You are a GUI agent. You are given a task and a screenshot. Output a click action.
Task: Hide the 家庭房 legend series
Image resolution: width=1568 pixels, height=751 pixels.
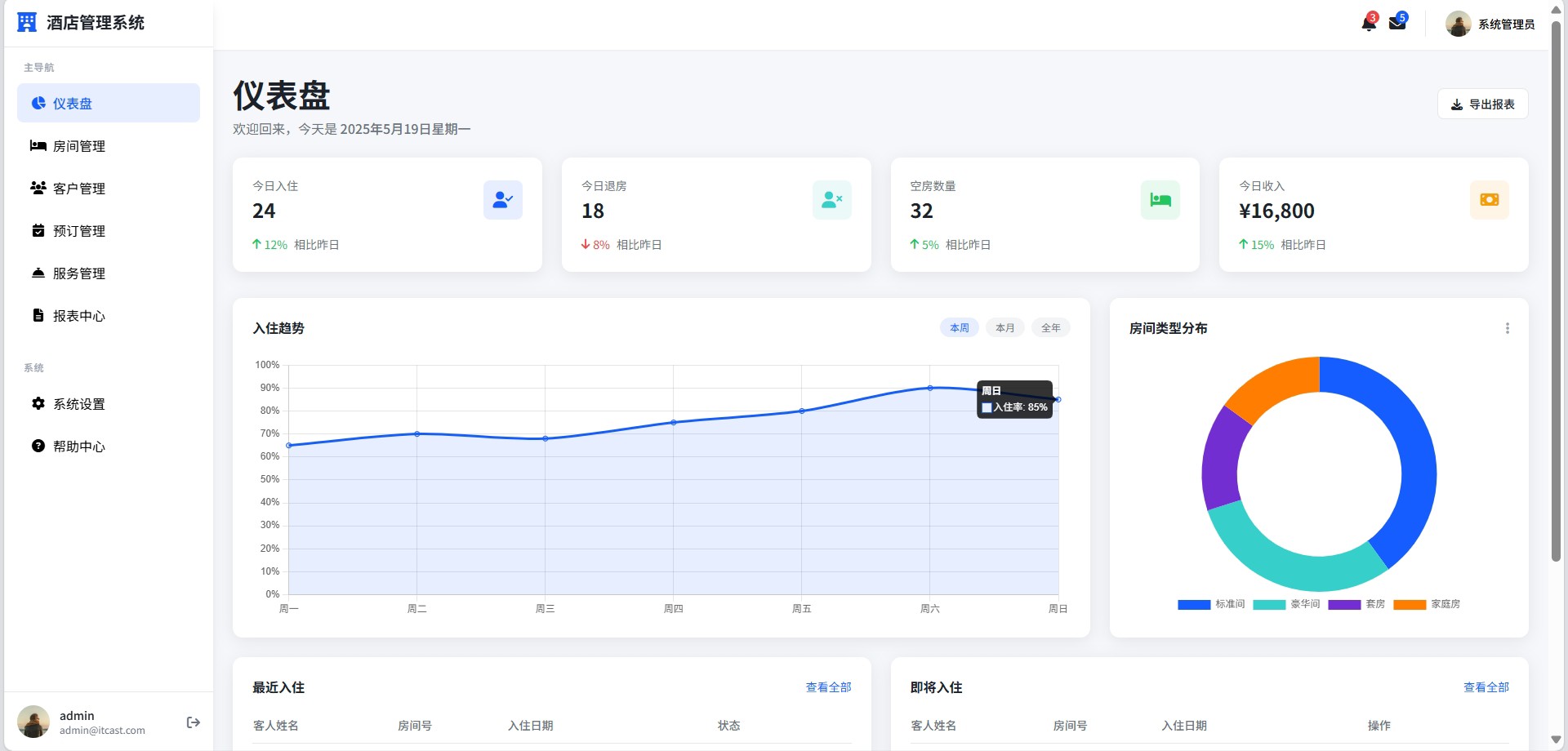pyautogui.click(x=1427, y=605)
